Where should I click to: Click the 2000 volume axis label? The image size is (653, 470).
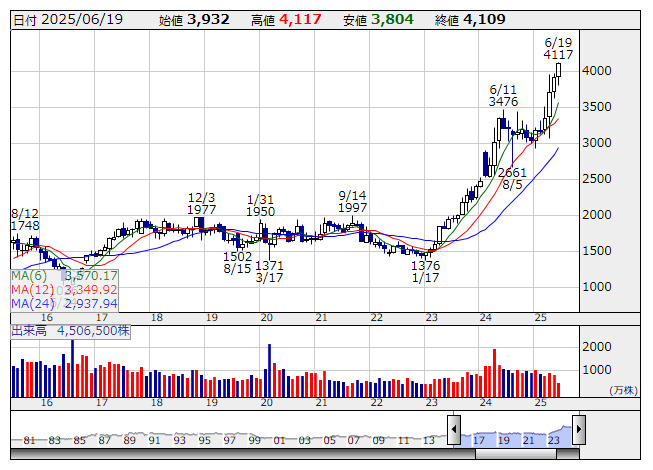pyautogui.click(x=596, y=346)
